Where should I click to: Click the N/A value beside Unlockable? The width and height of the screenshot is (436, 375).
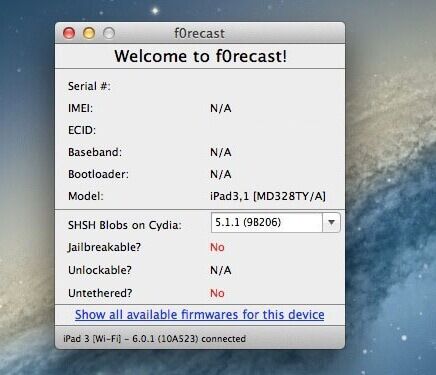pyautogui.click(x=221, y=270)
